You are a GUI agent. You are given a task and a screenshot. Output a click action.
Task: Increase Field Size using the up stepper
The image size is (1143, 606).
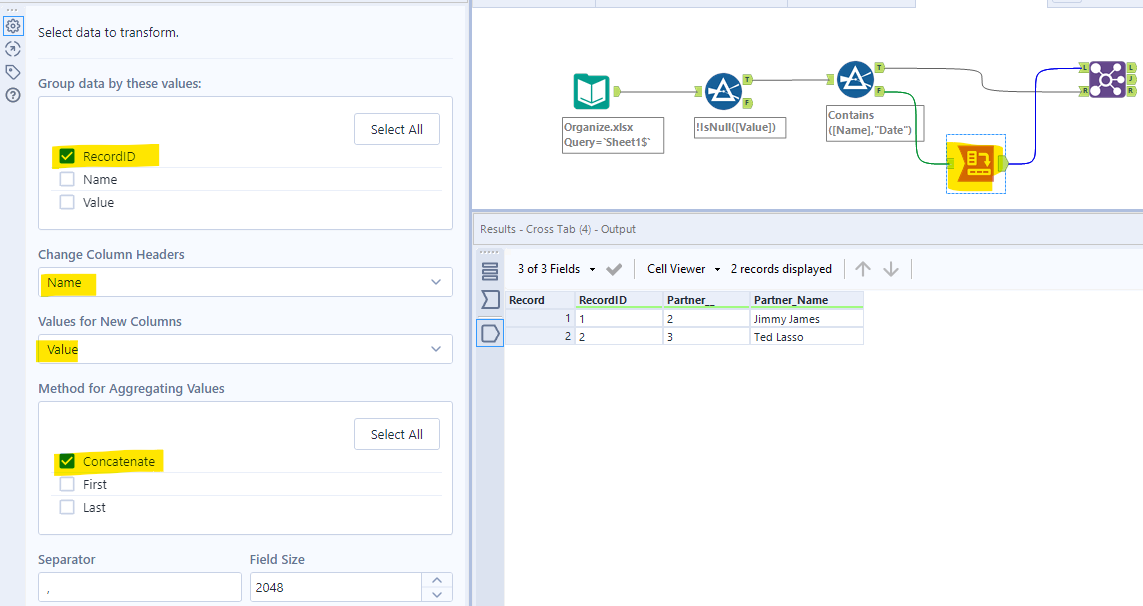pos(437,580)
